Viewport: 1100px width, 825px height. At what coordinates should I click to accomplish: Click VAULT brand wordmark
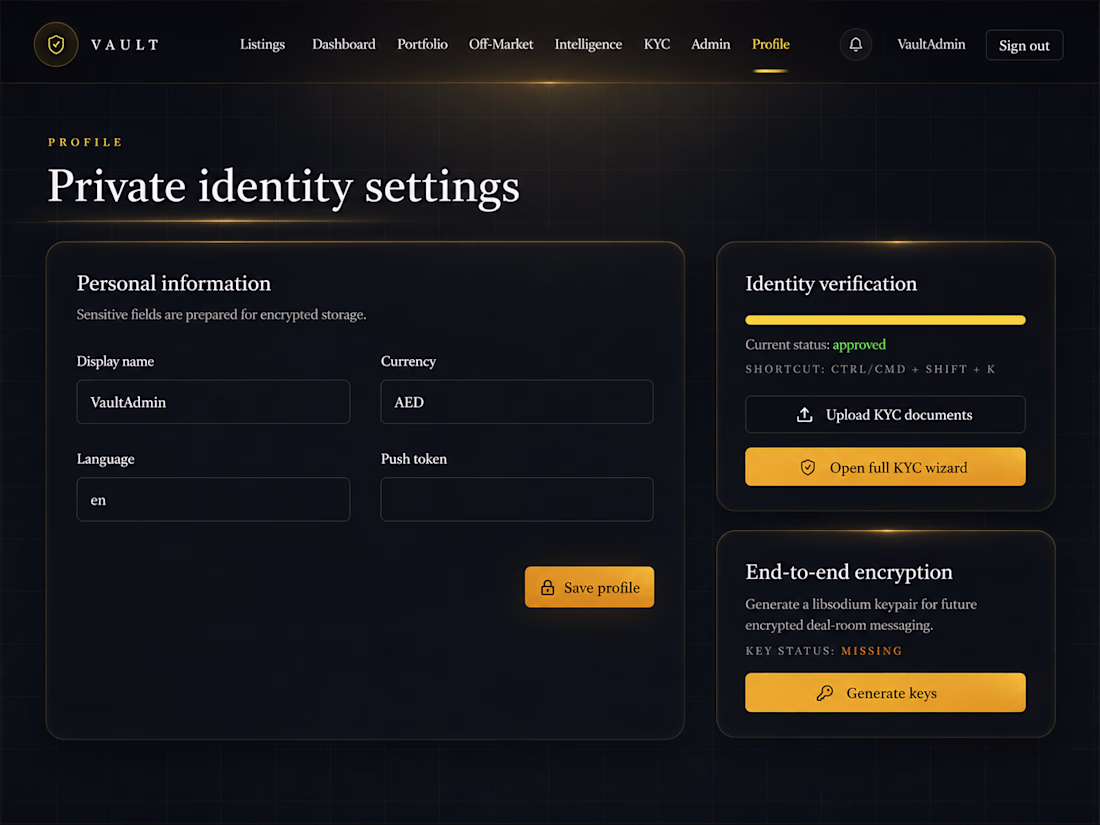tap(125, 45)
